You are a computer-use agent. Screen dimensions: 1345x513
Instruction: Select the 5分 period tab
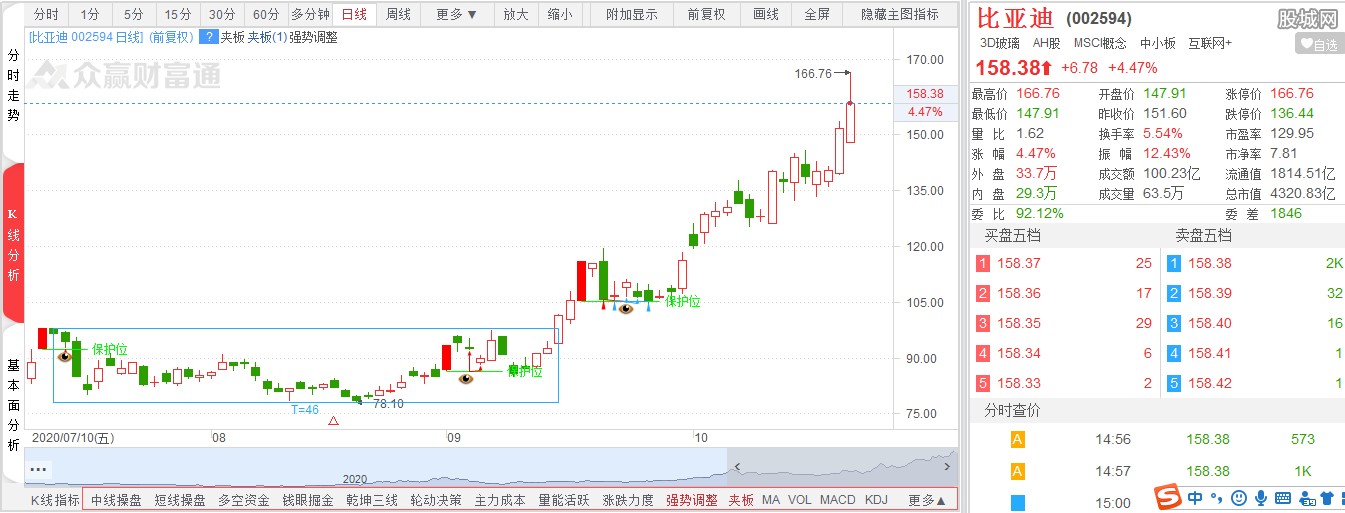pos(134,14)
